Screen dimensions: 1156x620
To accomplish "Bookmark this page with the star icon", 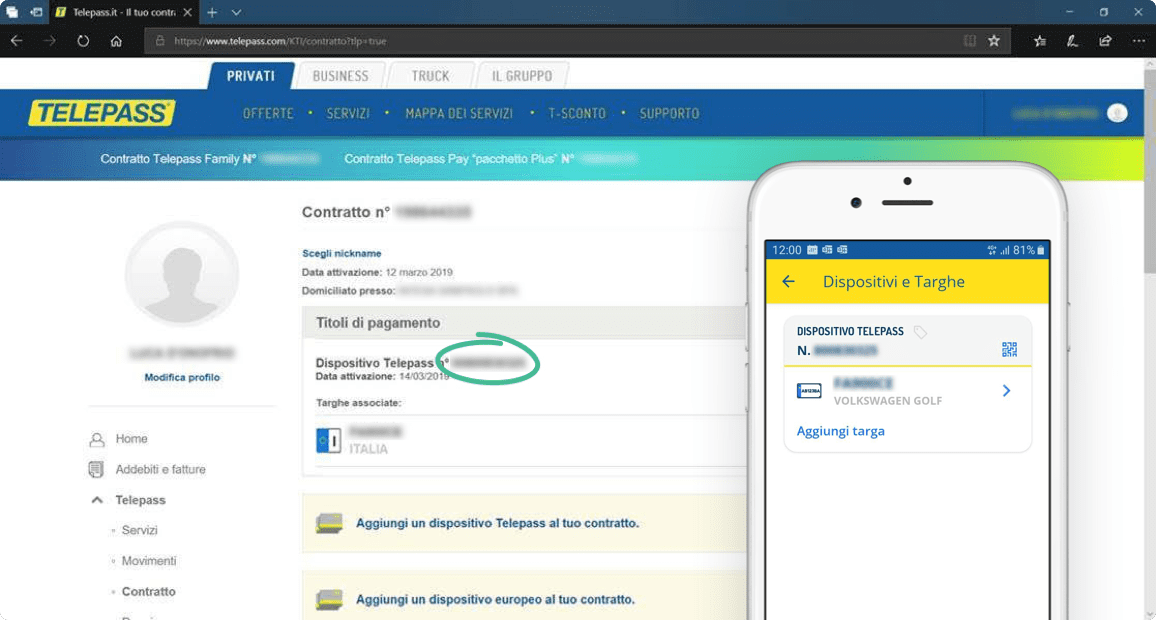I will (994, 41).
